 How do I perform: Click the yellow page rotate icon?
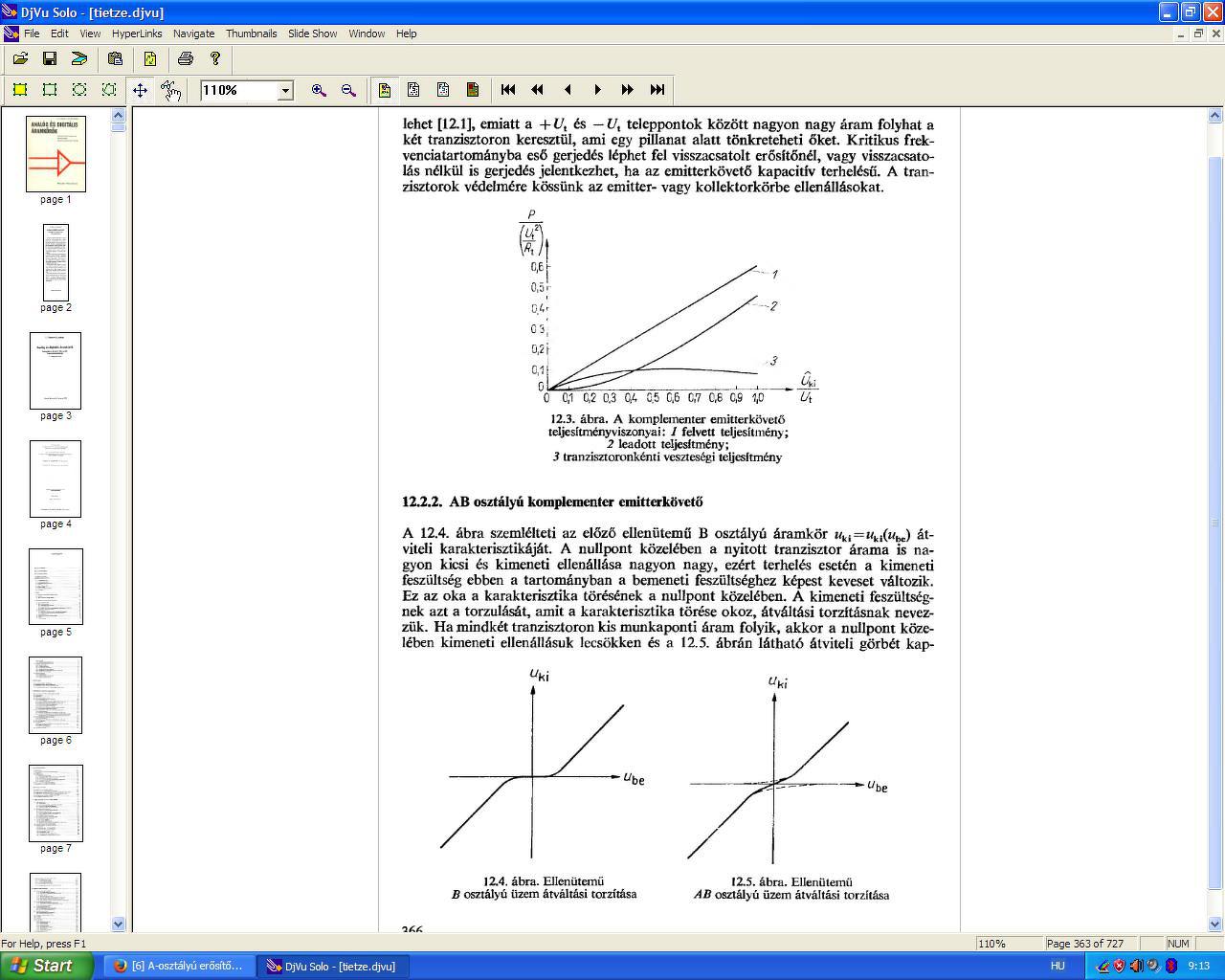(x=150, y=59)
